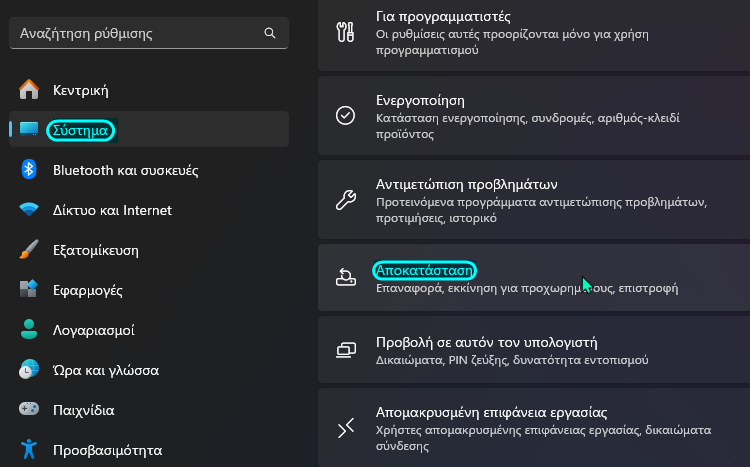Screen dimensions: 750x467
Task: Click the Κεντρική home icon
Action: (29, 89)
